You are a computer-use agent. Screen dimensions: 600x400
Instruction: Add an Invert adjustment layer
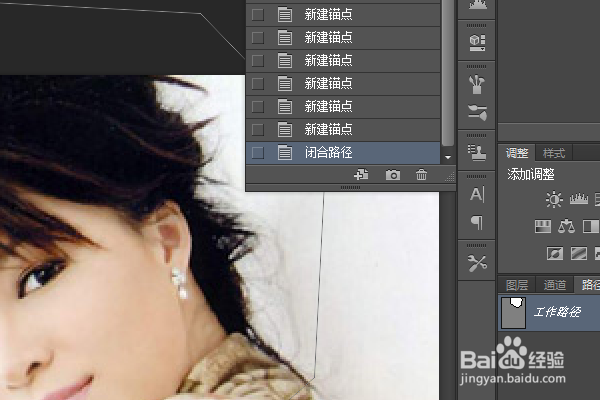click(x=555, y=253)
